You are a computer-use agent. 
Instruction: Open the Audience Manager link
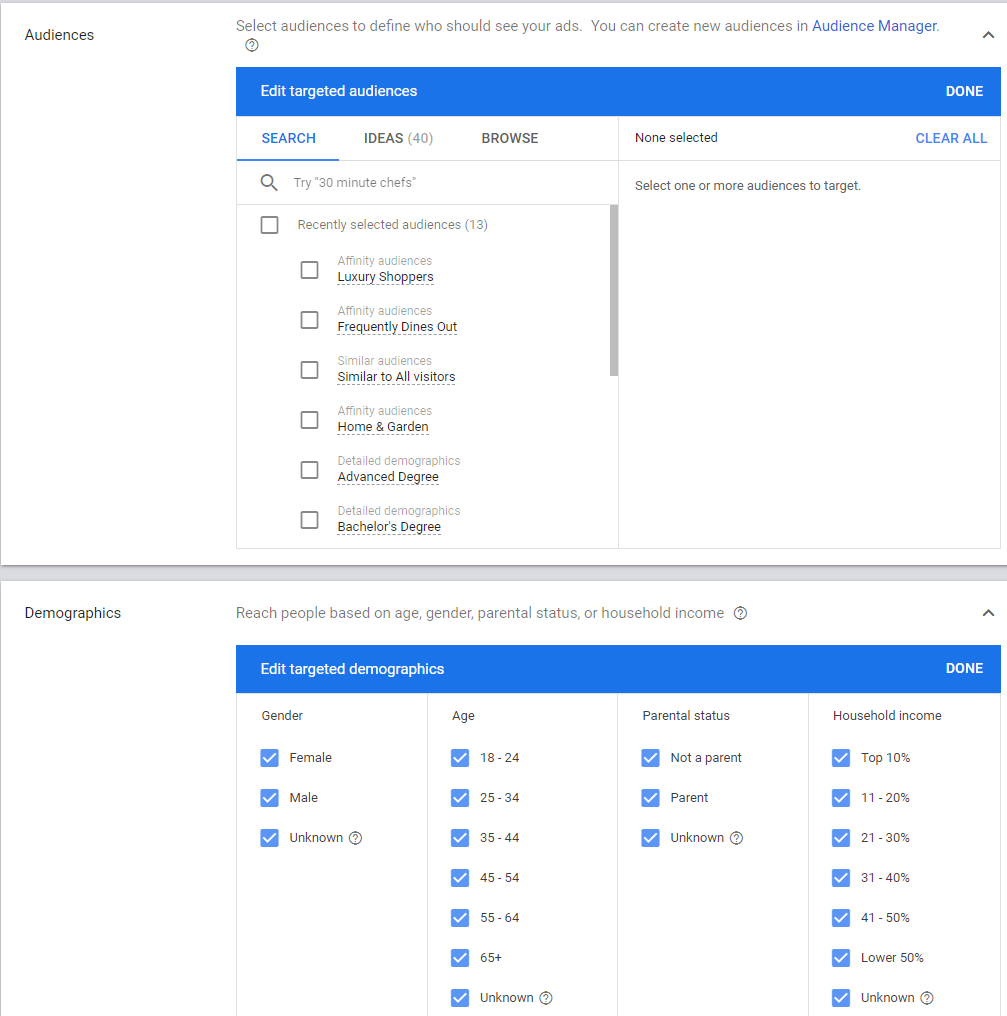874,26
